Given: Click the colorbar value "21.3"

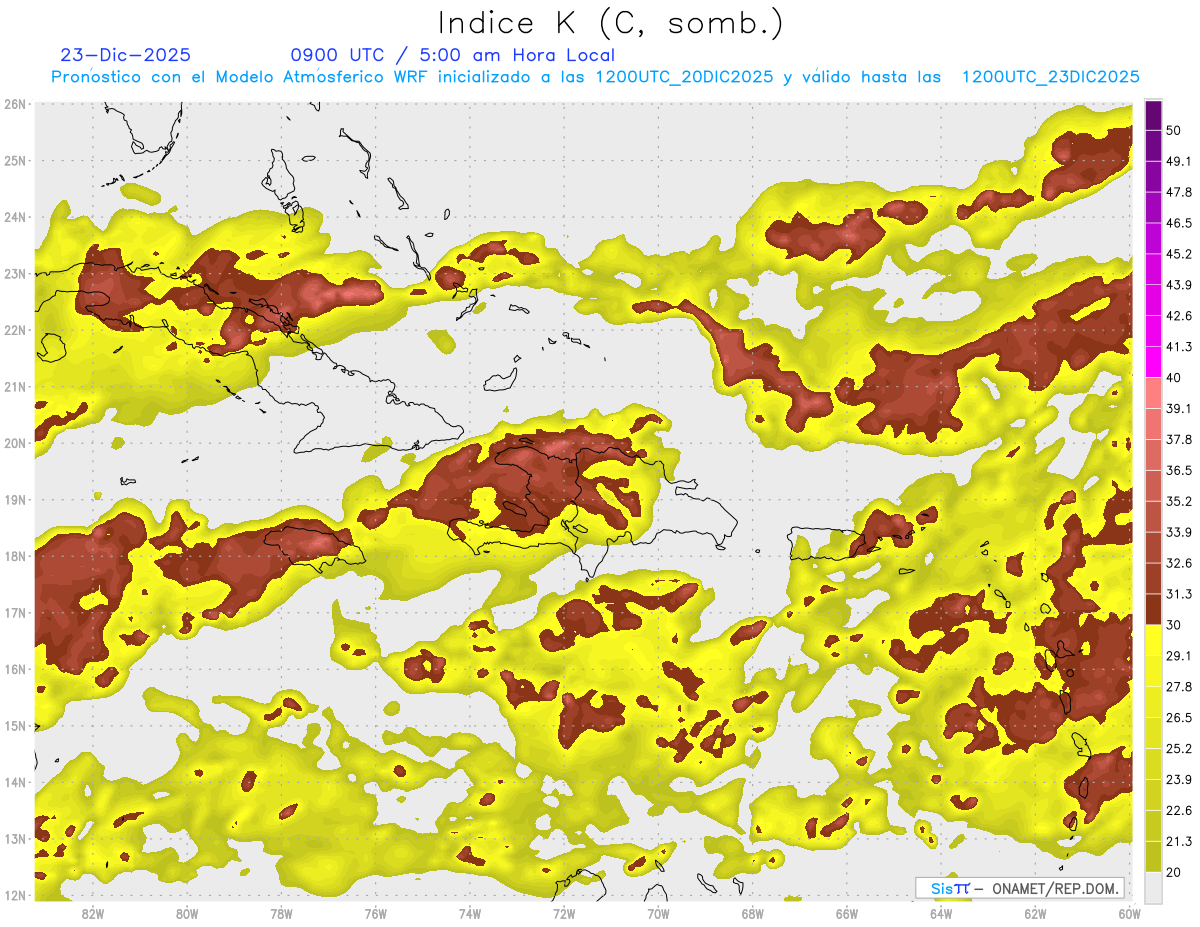Looking at the screenshot, I should (1179, 841).
